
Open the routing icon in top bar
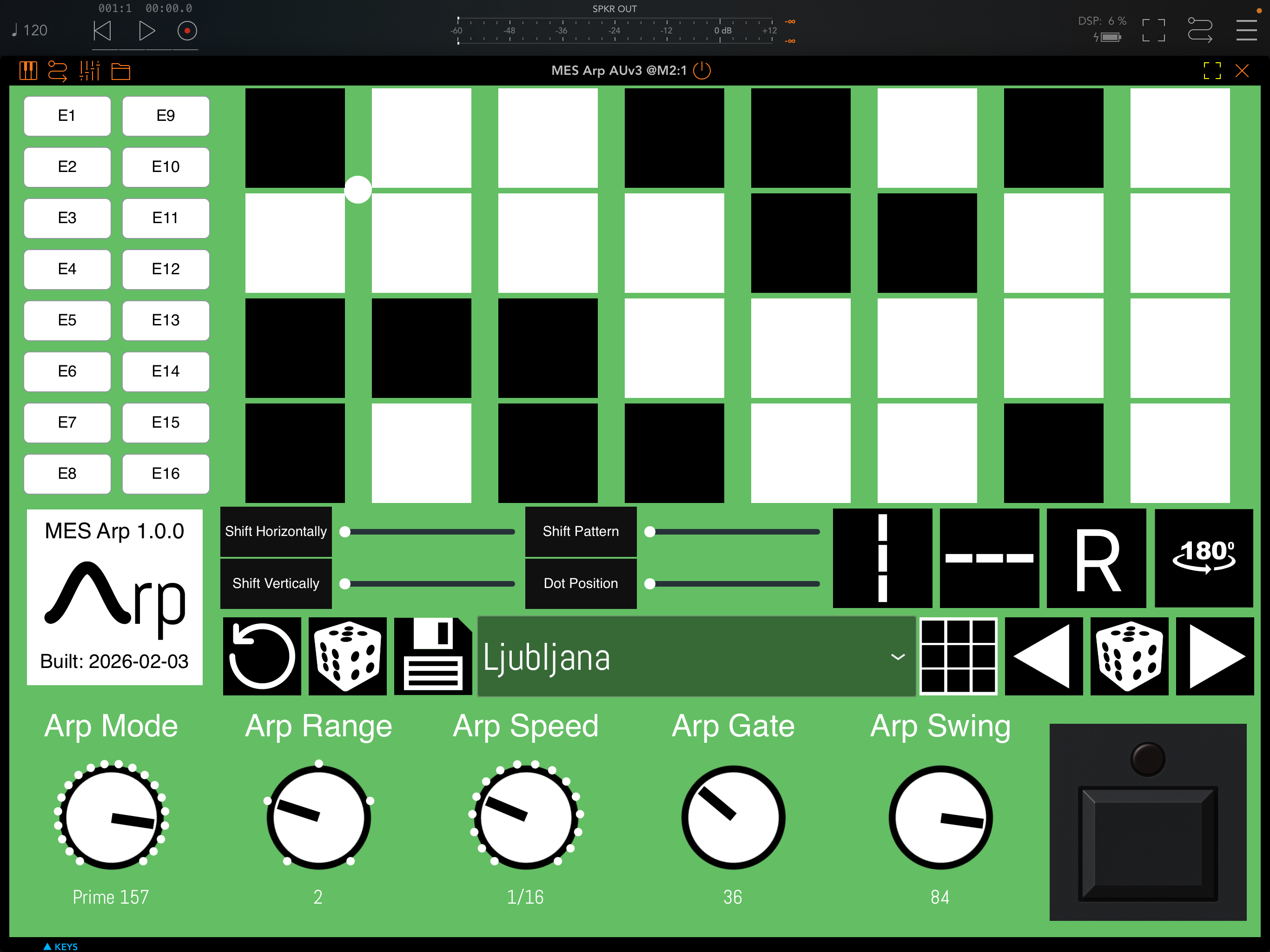coord(1200,30)
